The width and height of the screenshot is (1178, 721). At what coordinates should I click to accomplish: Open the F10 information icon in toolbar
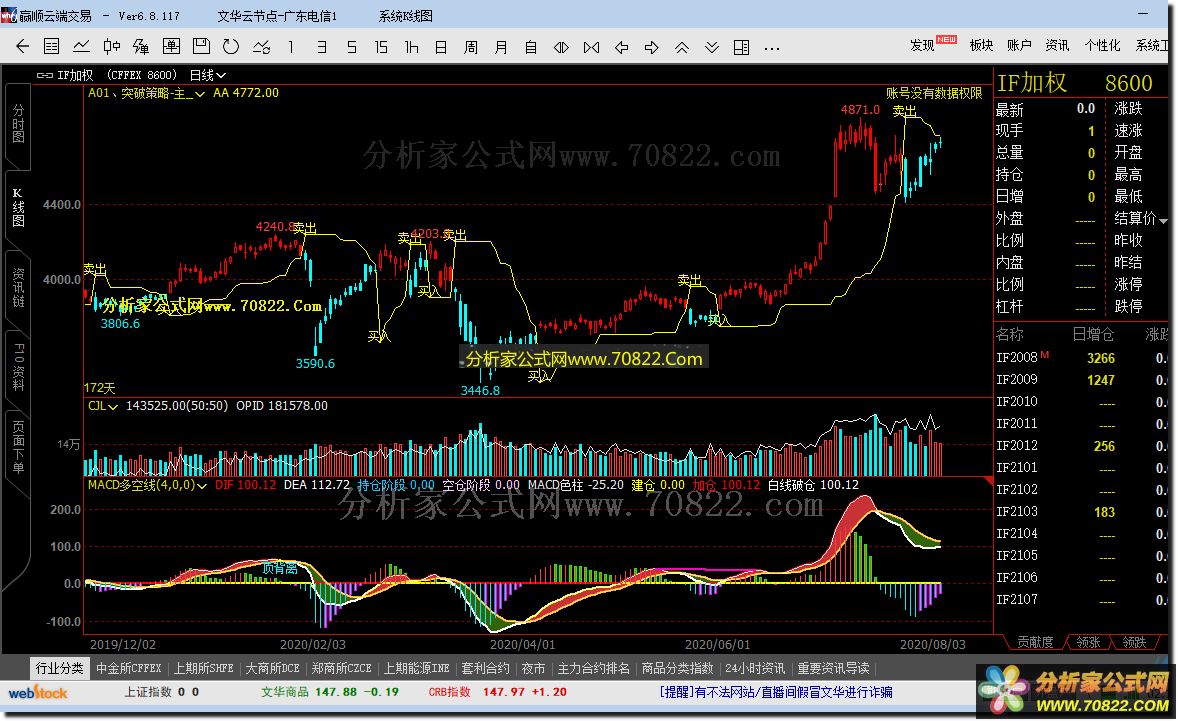click(x=140, y=47)
